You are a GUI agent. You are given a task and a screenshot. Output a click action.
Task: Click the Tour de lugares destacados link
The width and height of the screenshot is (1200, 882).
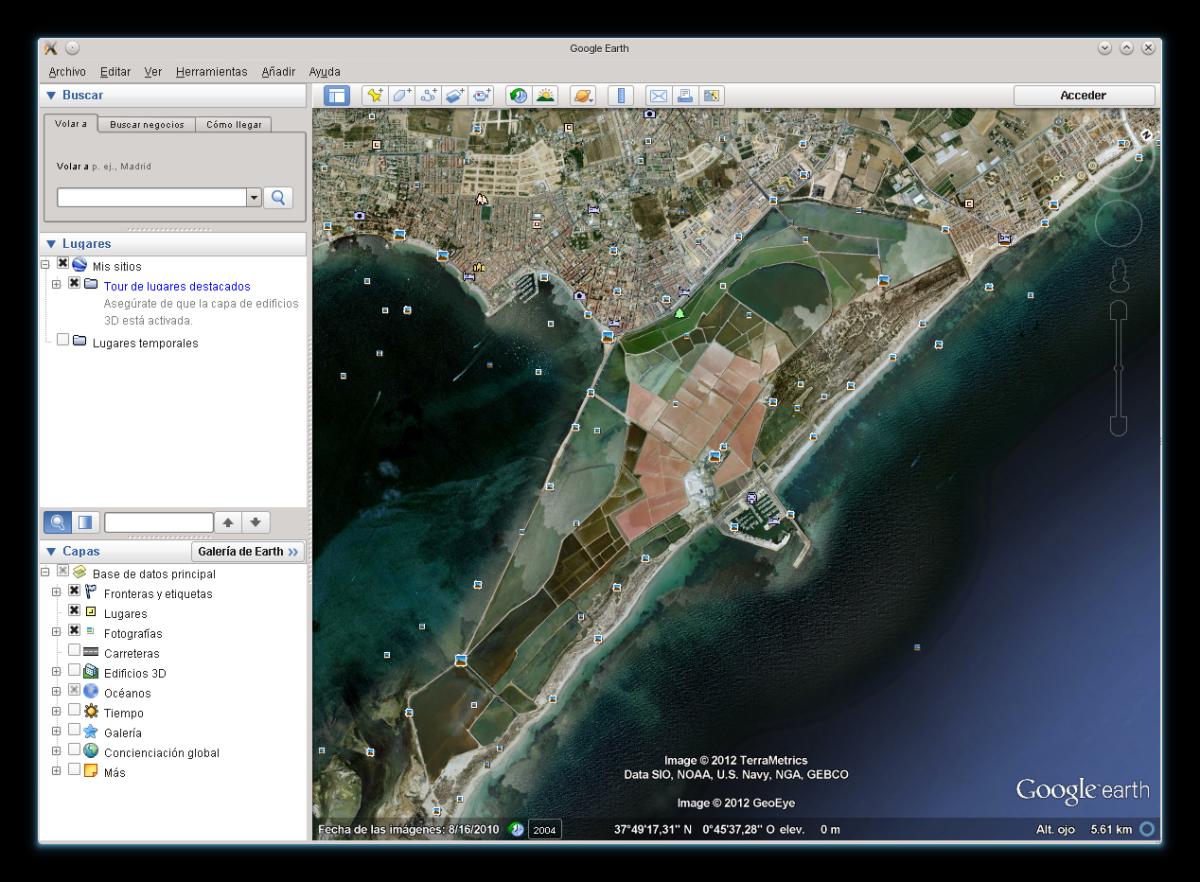tap(177, 286)
